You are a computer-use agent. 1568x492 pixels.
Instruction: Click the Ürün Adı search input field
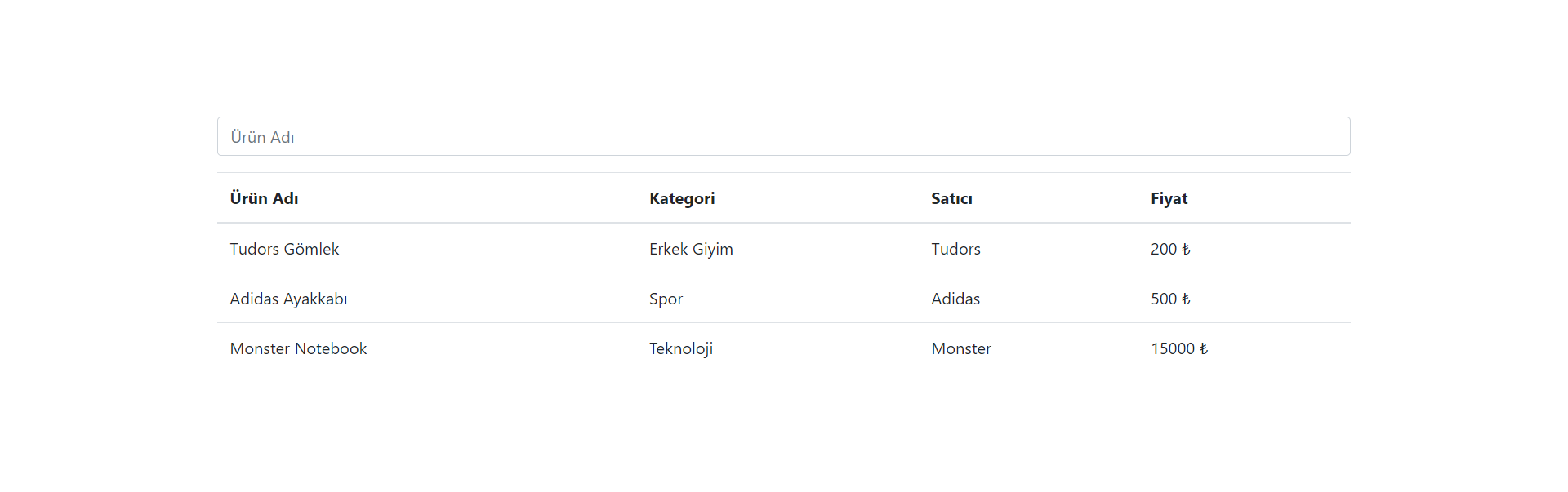783,136
